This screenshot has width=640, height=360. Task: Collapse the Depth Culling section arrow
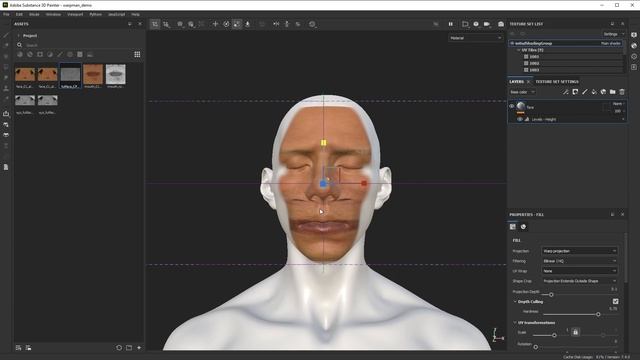point(515,302)
